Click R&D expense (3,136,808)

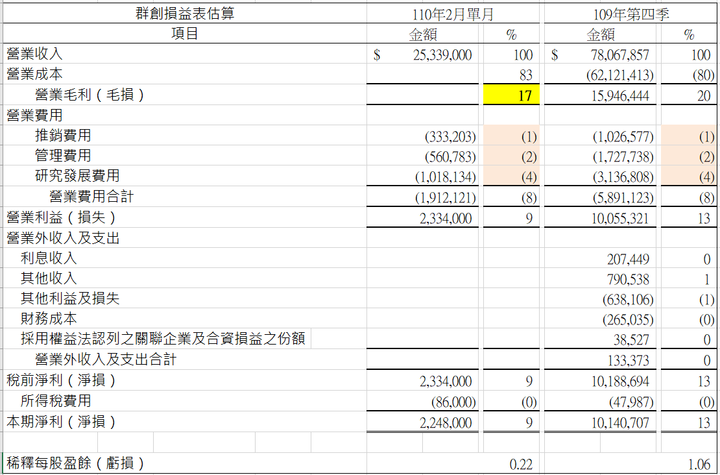point(623,177)
